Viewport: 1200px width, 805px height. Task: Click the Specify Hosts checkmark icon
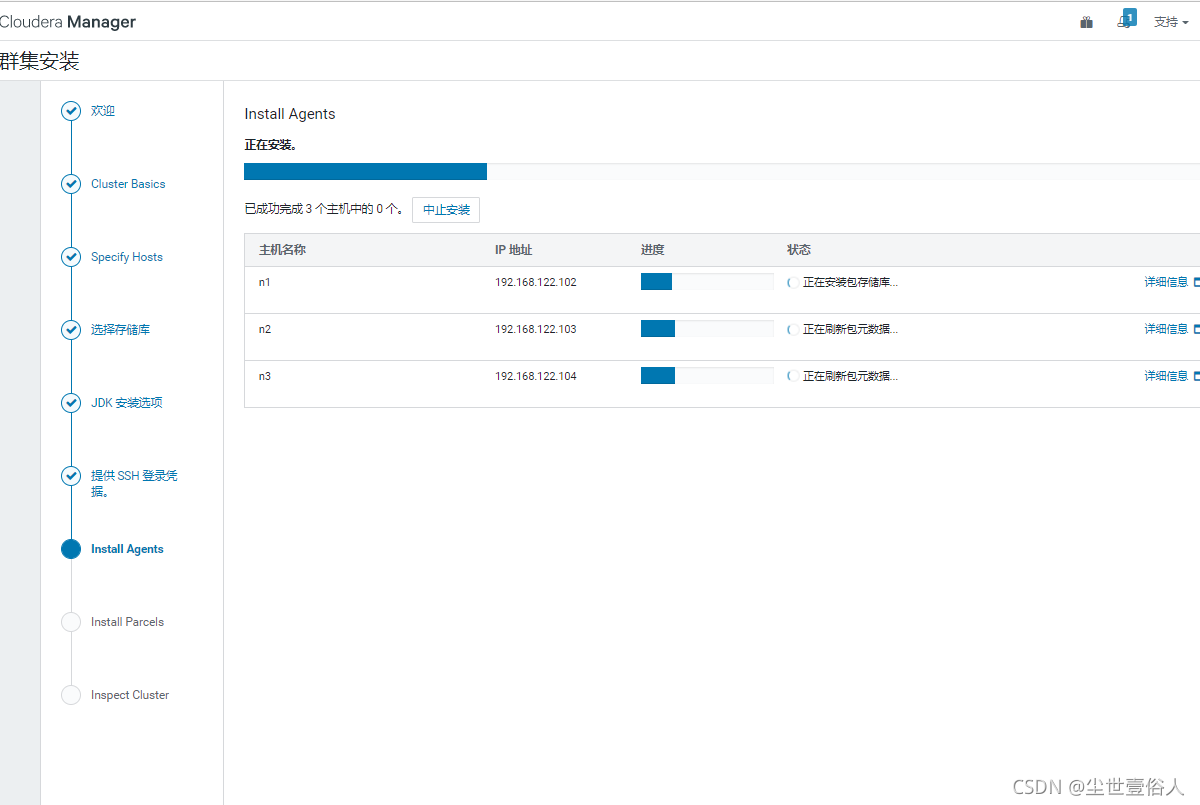click(x=71, y=257)
